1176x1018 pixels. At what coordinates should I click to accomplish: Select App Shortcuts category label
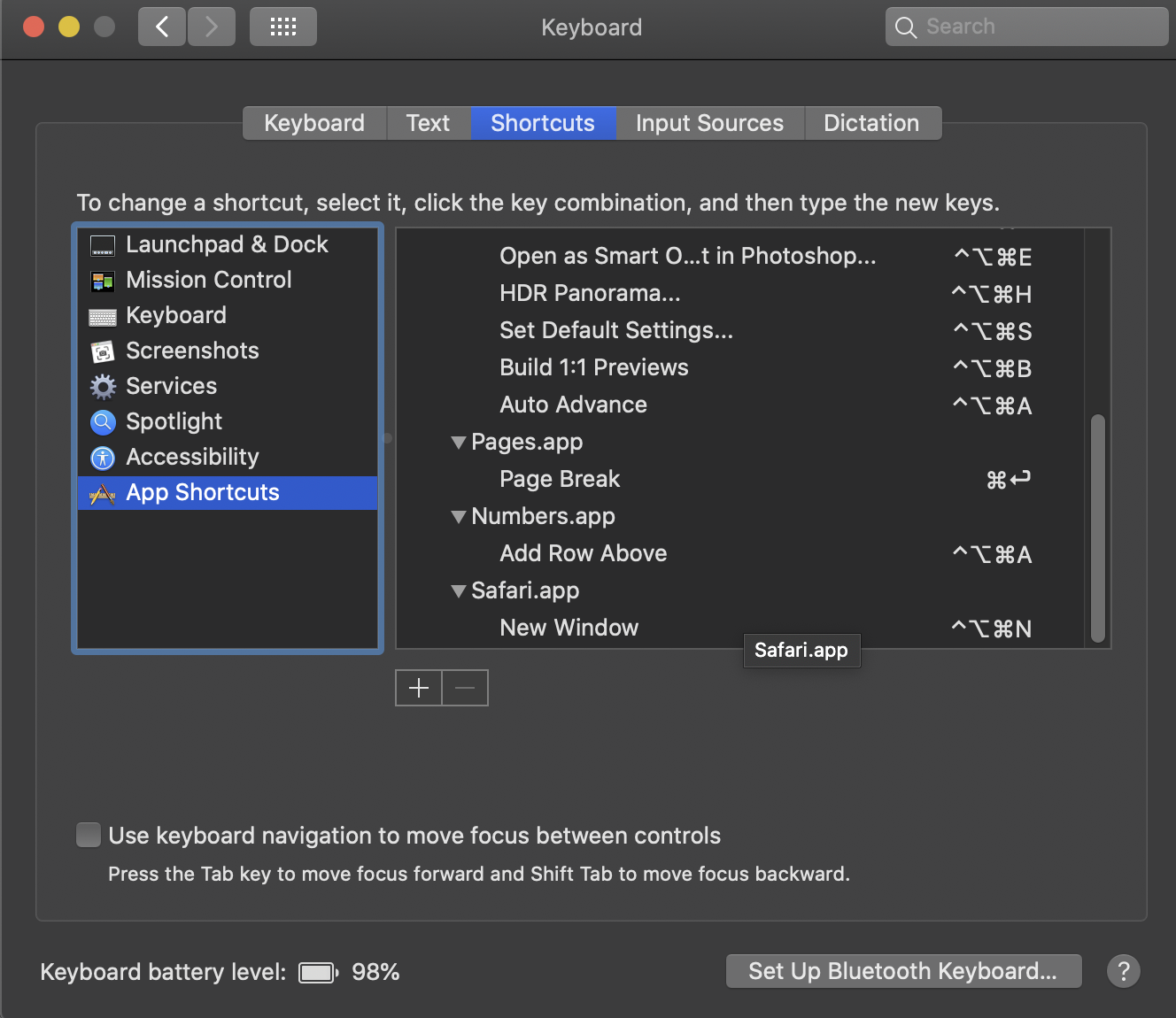[203, 492]
